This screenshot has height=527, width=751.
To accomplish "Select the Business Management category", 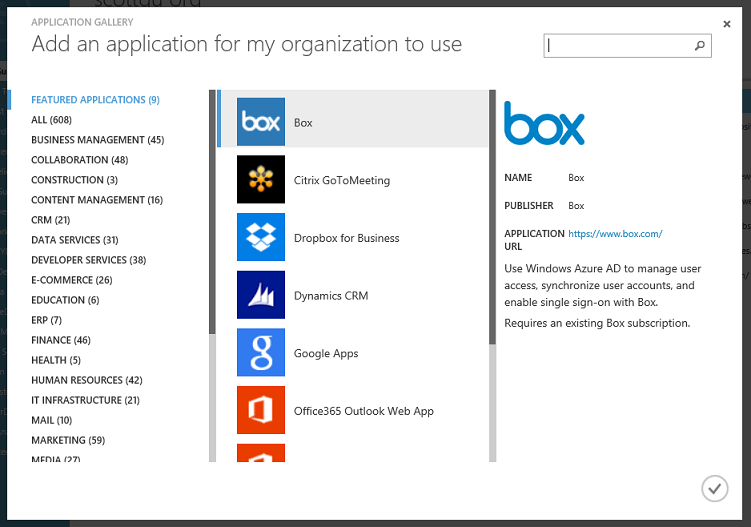I will (x=97, y=140).
